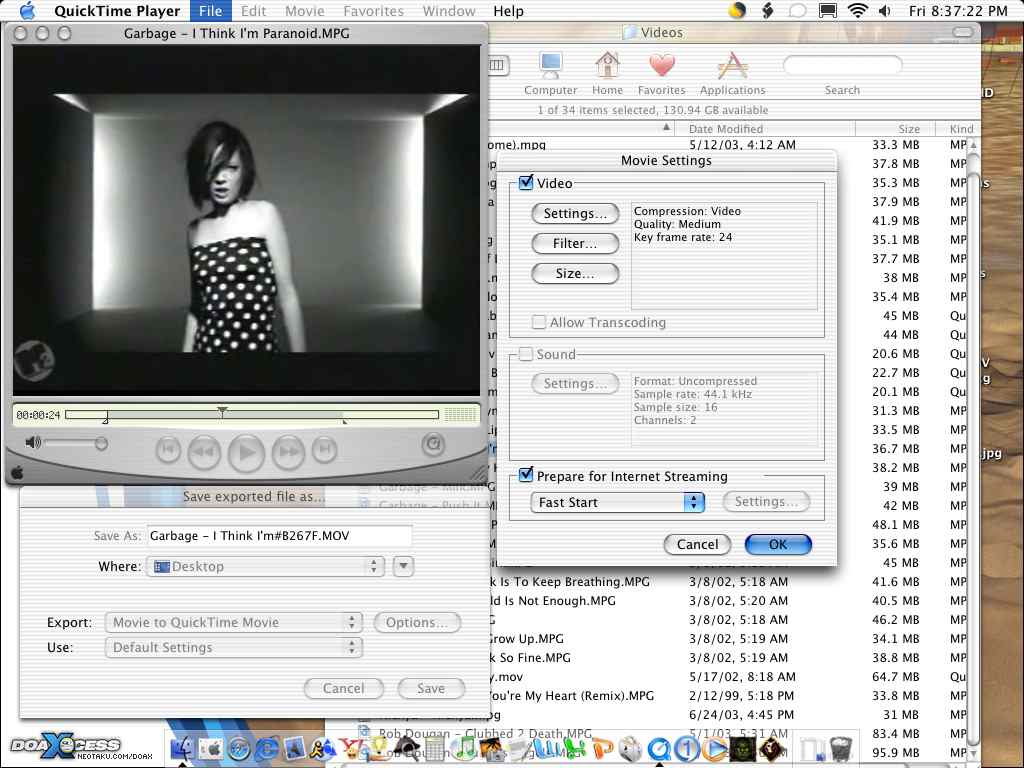Screen dimensions: 1024x768
Task: Skip to the end of the movie
Action: click(323, 451)
